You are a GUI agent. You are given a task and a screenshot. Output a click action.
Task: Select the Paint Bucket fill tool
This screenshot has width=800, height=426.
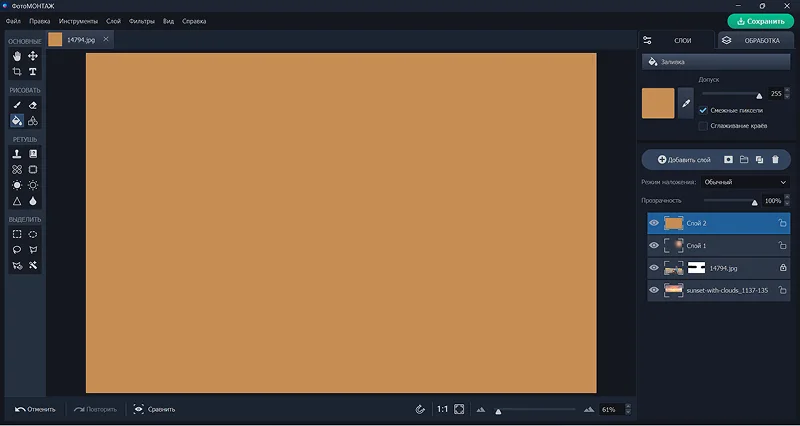[x=17, y=121]
